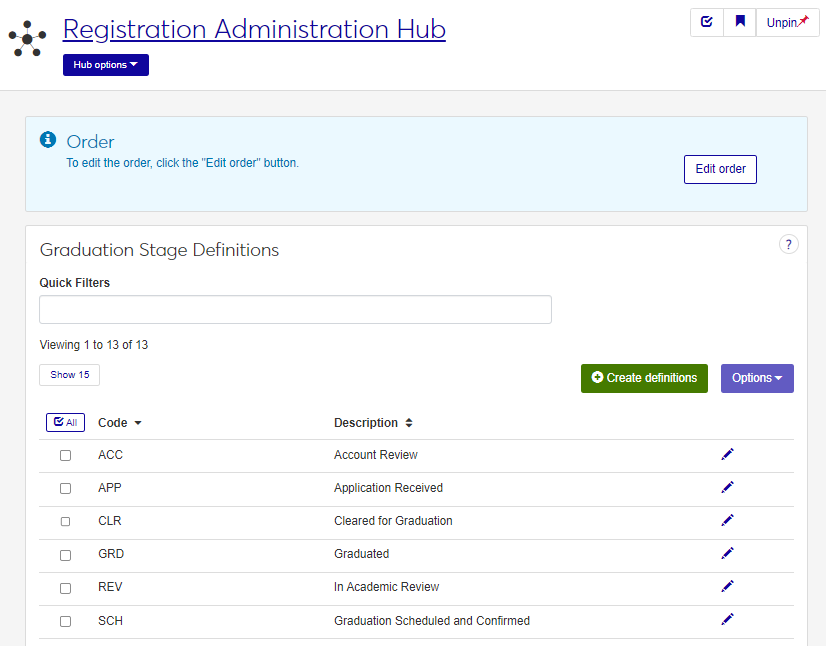Sort the table by Description column
This screenshot has width=826, height=646.
(373, 423)
